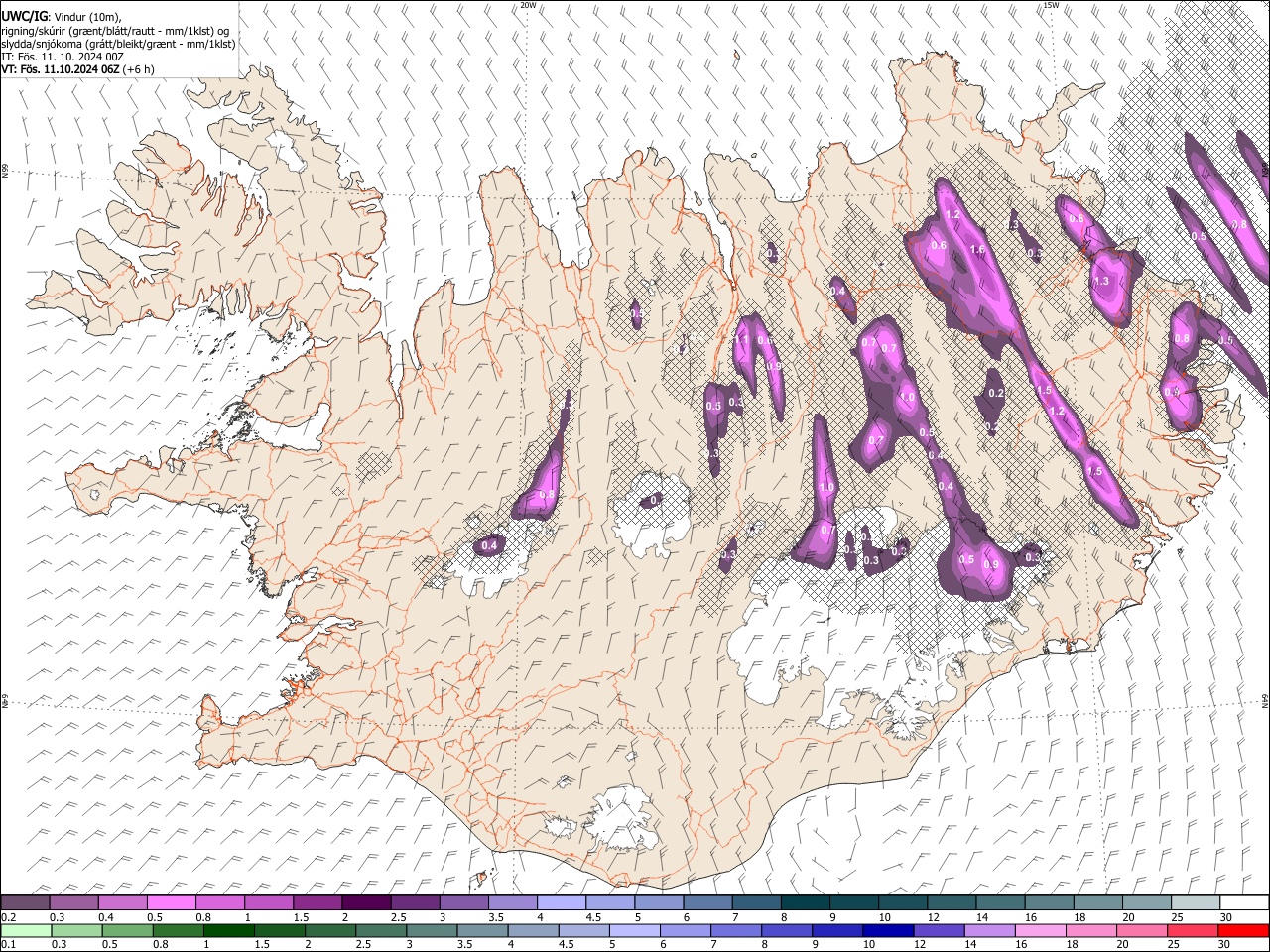Click the "1.6" snowfall value on the map
Viewport: 1270px width, 952px height.
point(977,250)
